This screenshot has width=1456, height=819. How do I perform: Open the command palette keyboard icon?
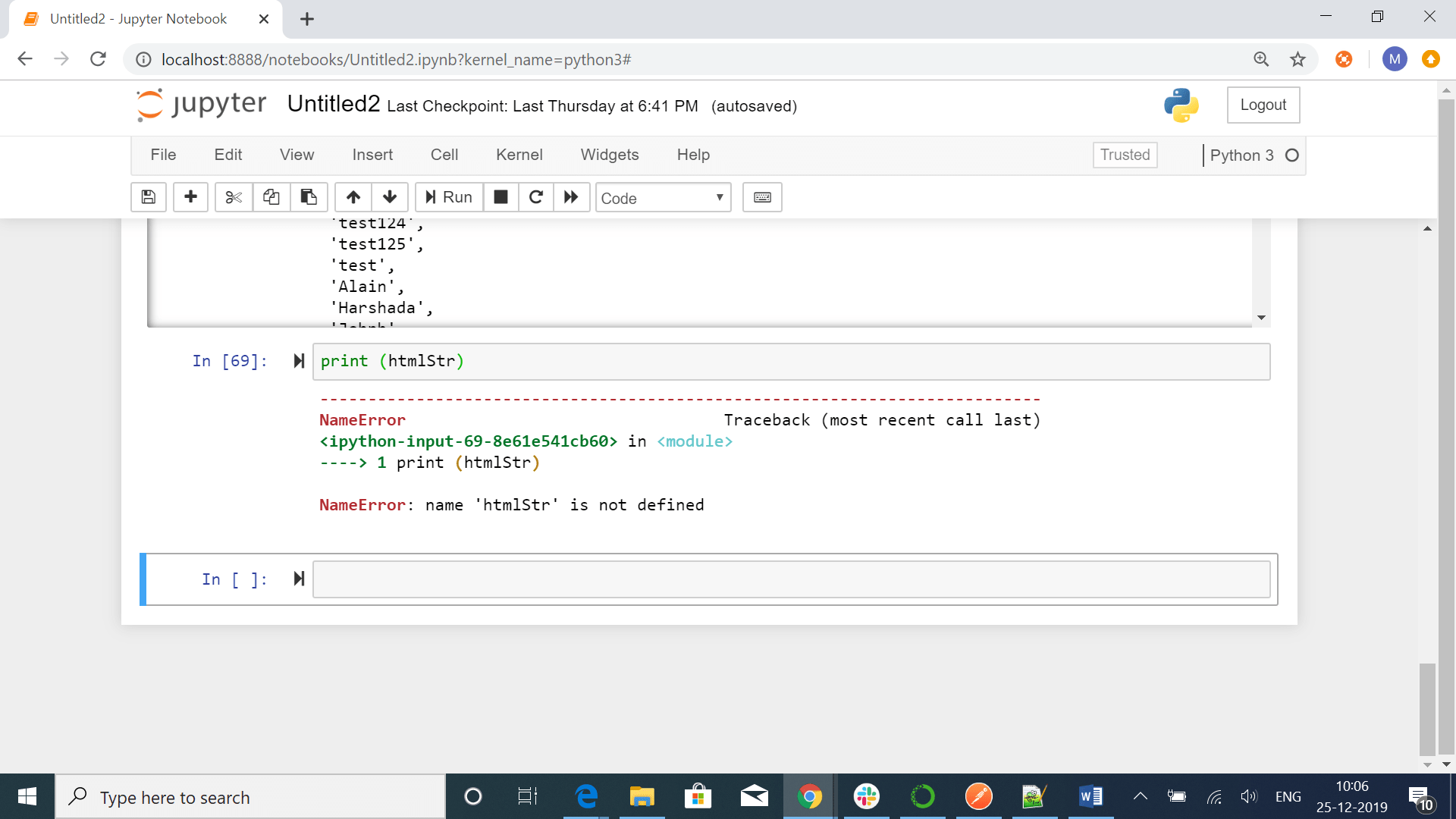[762, 197]
